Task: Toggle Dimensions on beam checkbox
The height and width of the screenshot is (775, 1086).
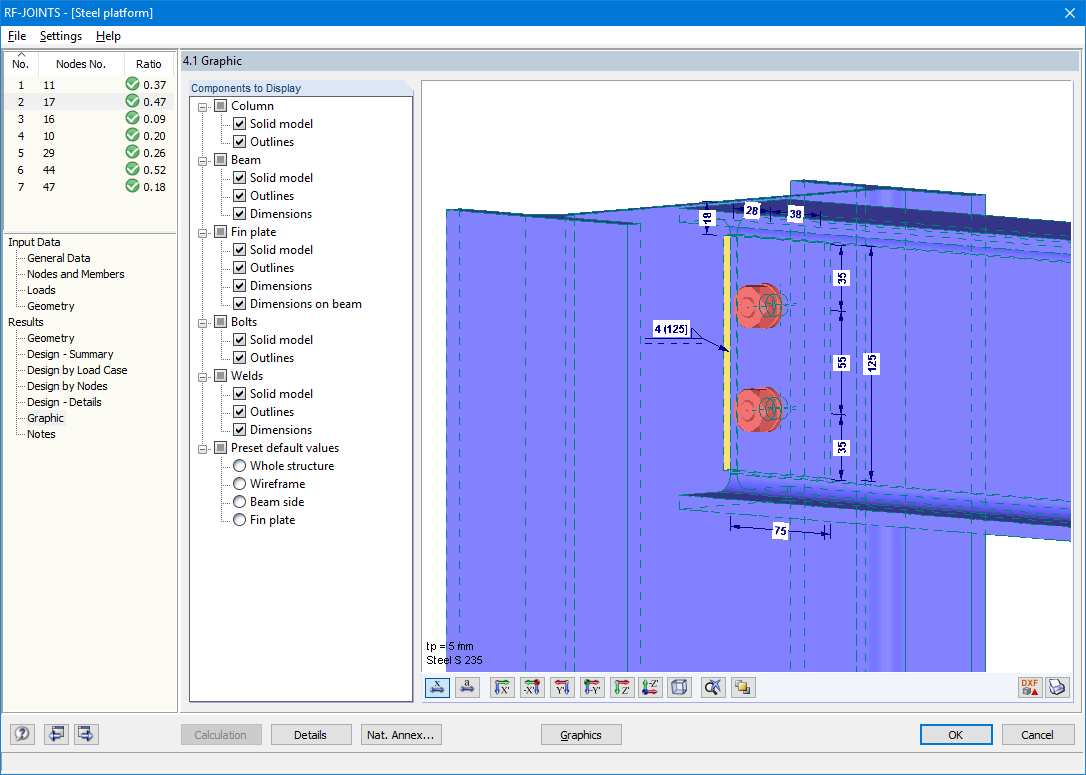Action: click(240, 304)
